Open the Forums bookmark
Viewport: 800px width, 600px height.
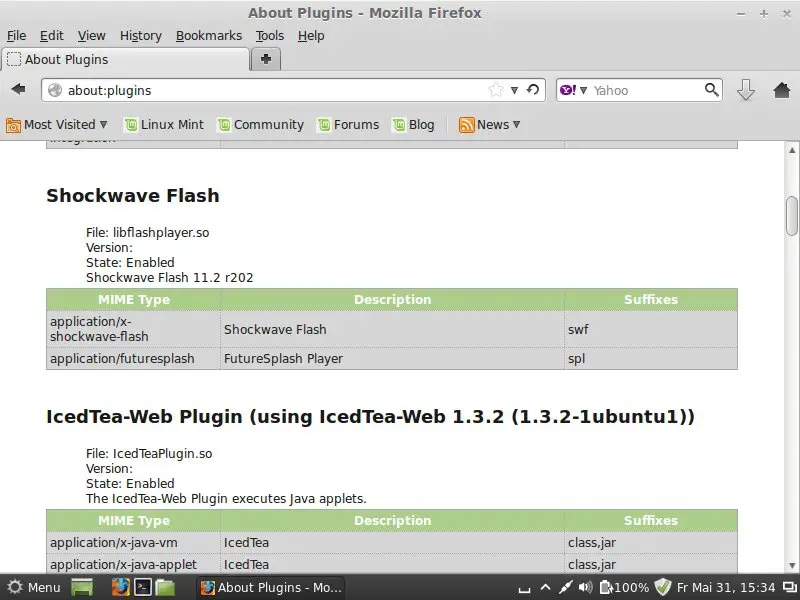click(348, 125)
